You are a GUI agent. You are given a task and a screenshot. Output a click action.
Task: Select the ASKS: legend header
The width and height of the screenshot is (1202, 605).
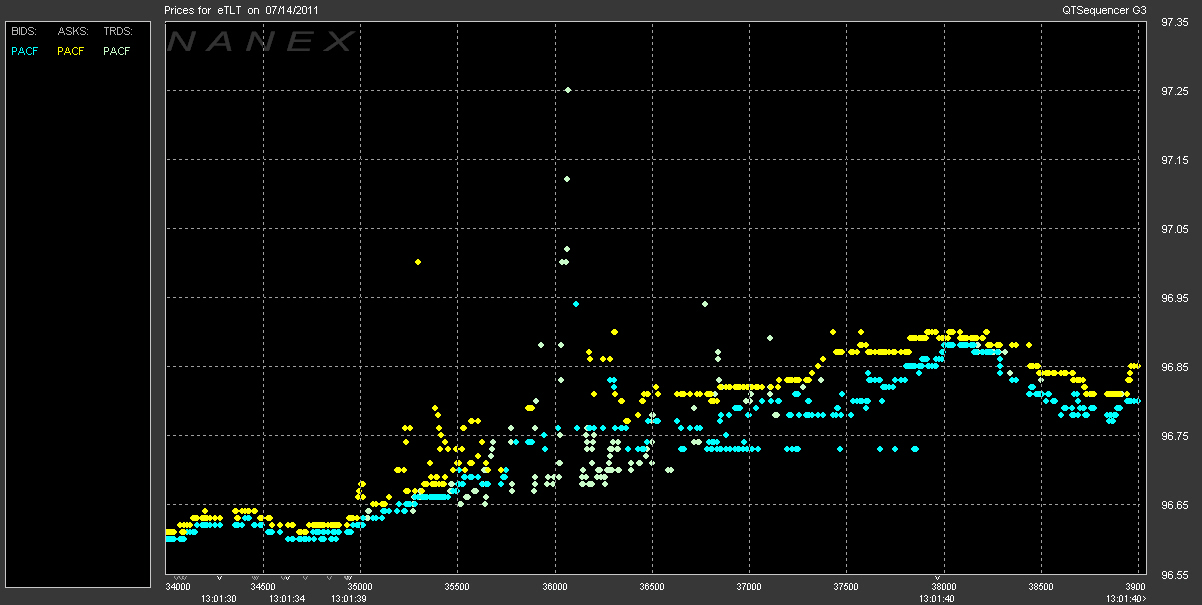[x=72, y=33]
